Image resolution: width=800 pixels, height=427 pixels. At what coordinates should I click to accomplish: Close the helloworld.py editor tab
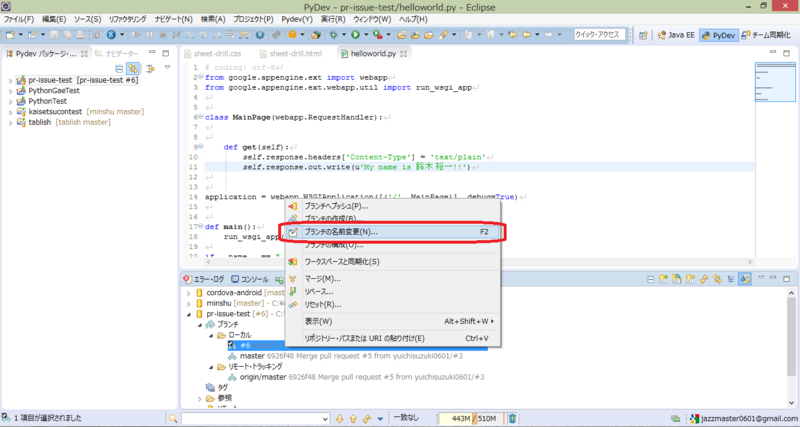[404, 54]
